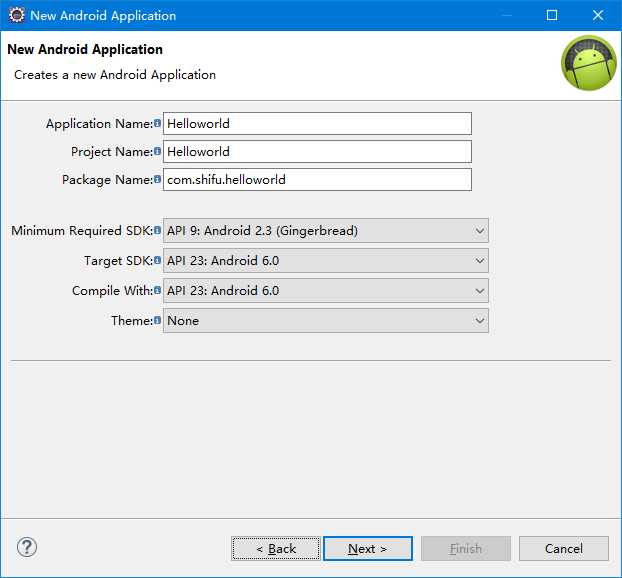This screenshot has height=578, width=622.
Task: Click 'Creates a new Android Application' description
Action: point(115,75)
